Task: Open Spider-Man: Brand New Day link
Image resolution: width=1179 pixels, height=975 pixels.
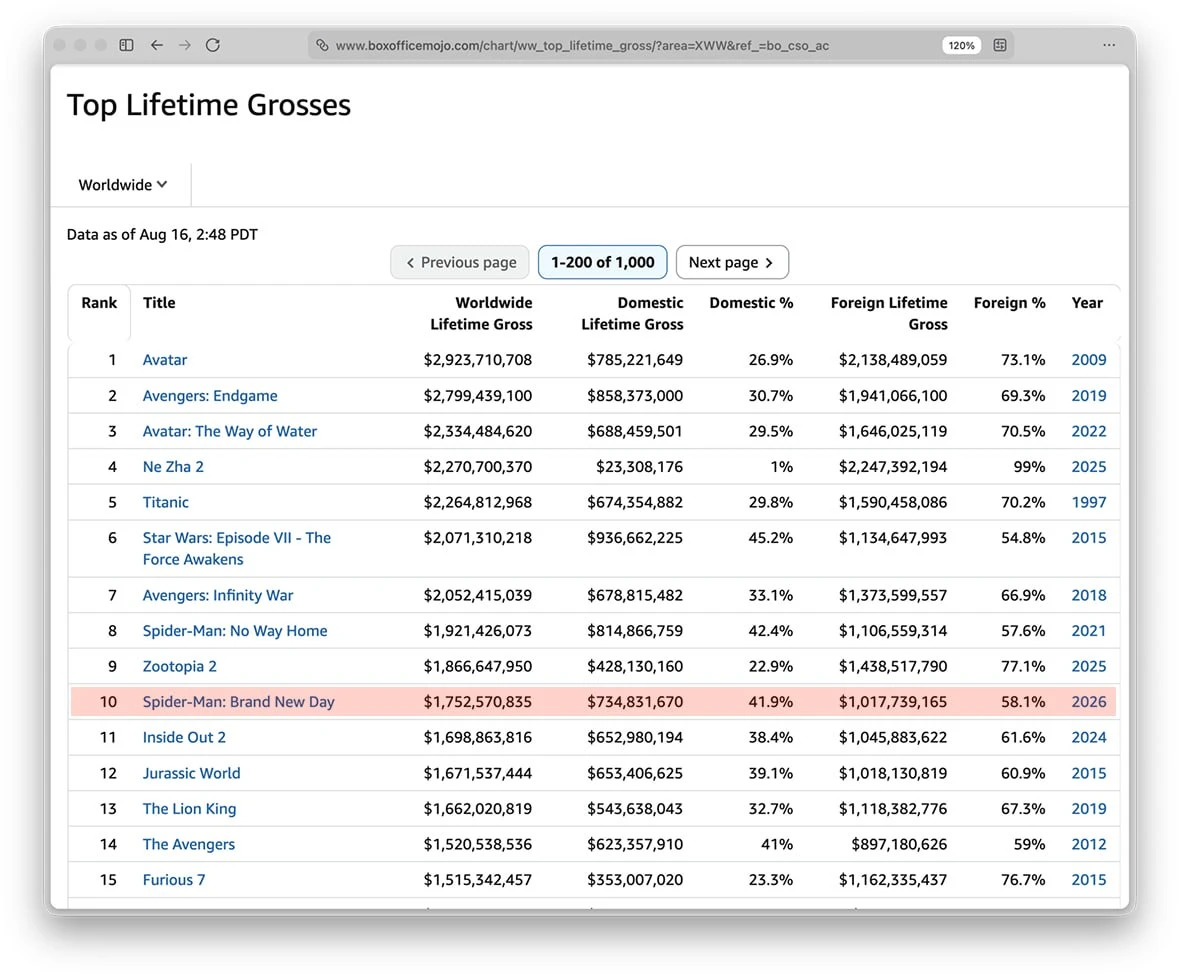Action: click(238, 702)
